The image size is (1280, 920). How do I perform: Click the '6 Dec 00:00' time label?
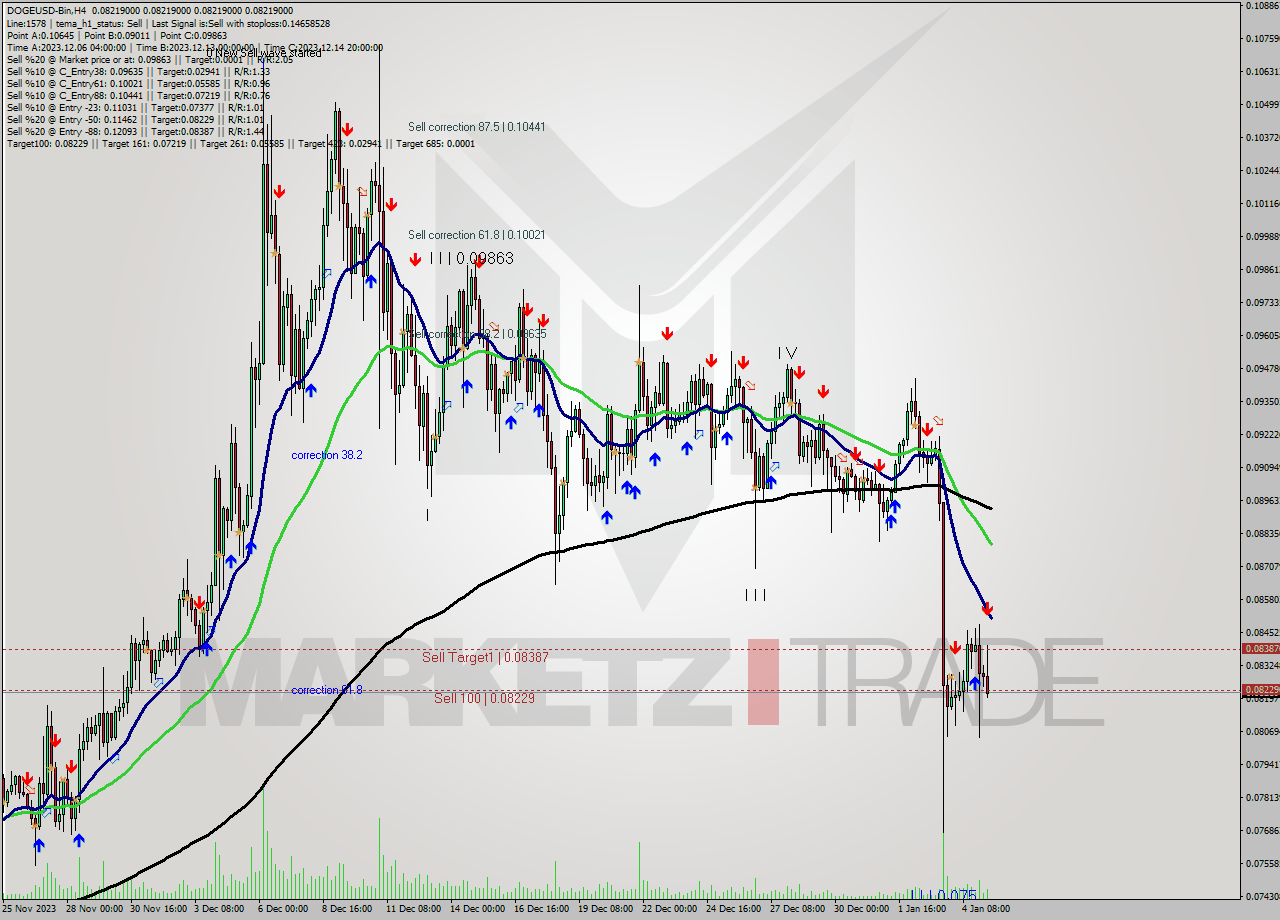(284, 909)
